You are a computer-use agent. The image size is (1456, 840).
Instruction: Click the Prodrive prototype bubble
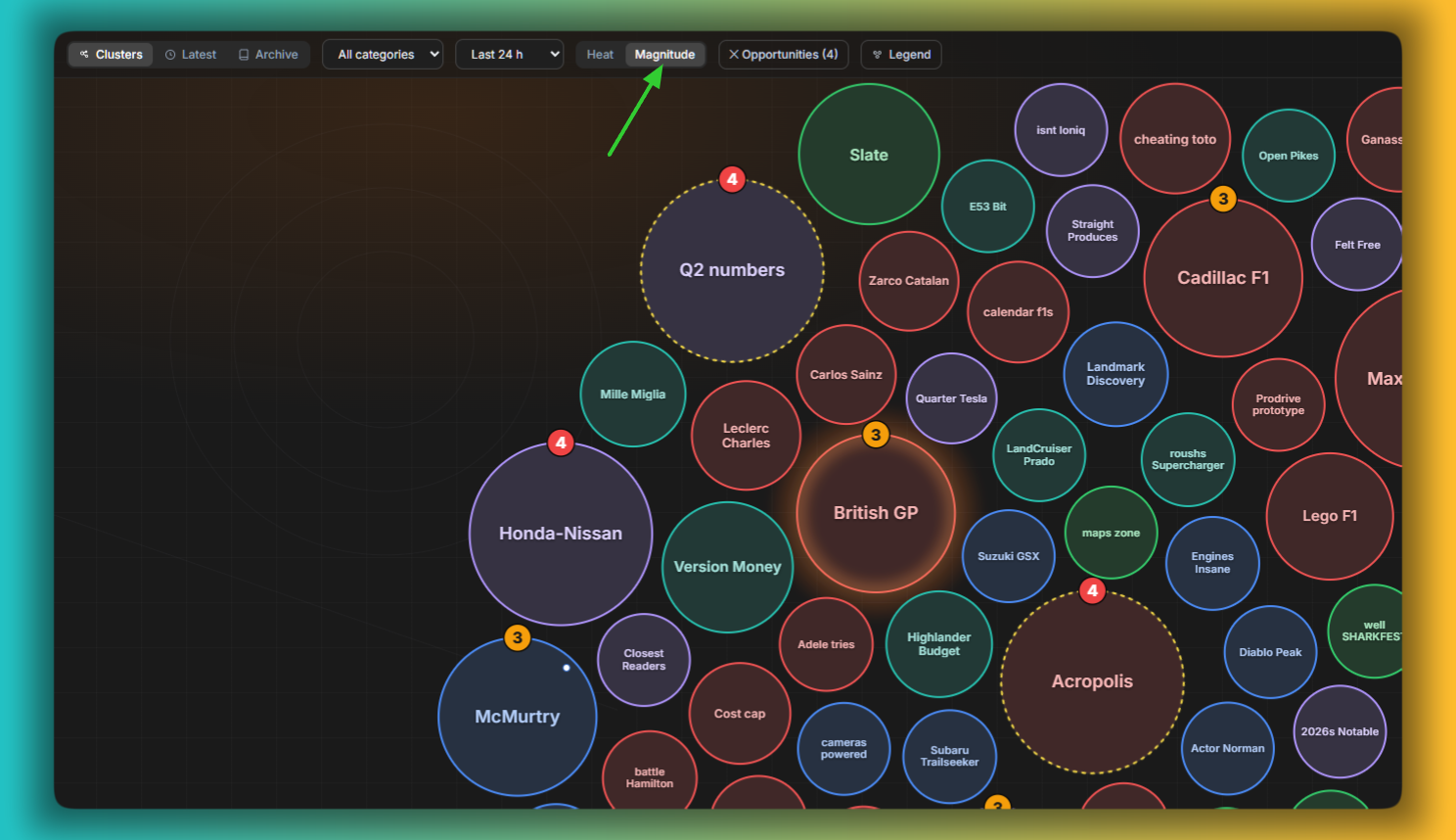[x=1279, y=405]
